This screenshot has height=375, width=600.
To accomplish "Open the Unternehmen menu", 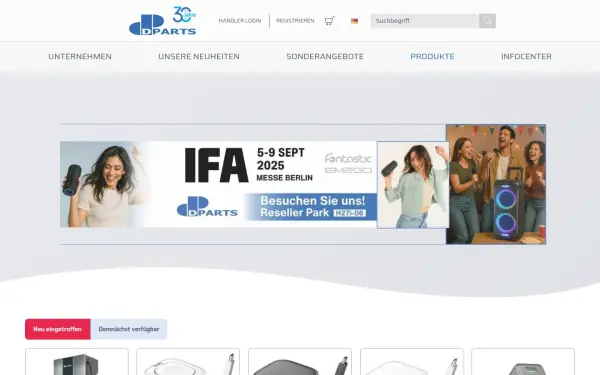I will point(80,56).
